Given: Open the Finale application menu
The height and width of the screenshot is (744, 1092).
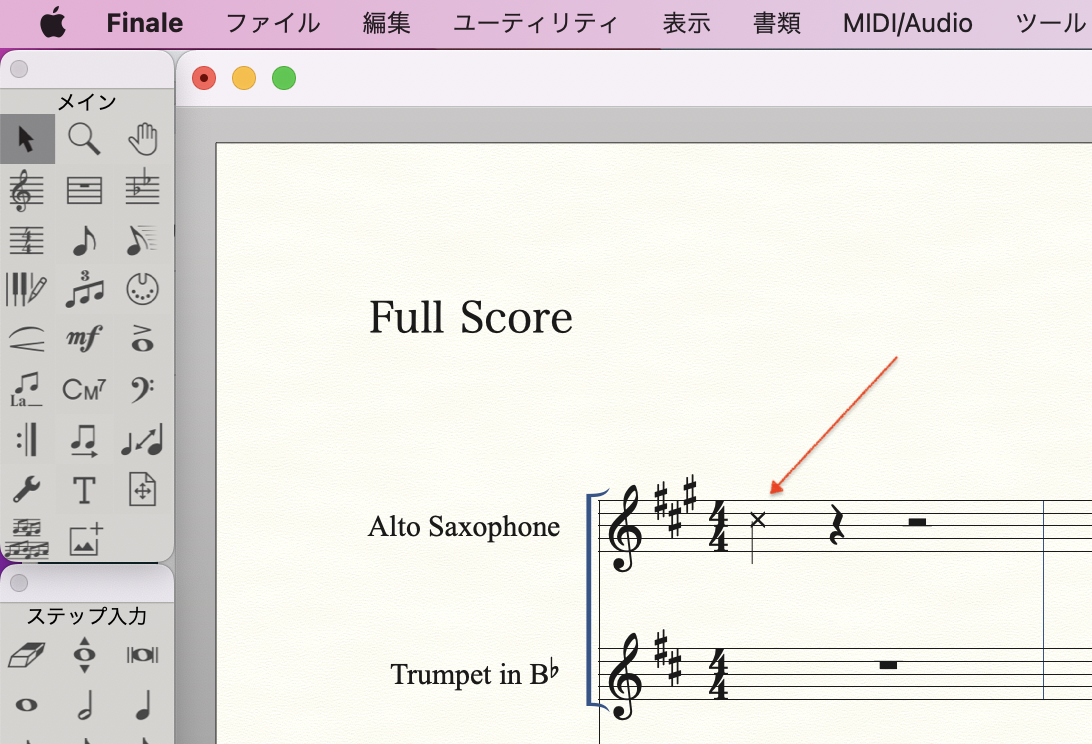Looking at the screenshot, I should pos(145,24).
